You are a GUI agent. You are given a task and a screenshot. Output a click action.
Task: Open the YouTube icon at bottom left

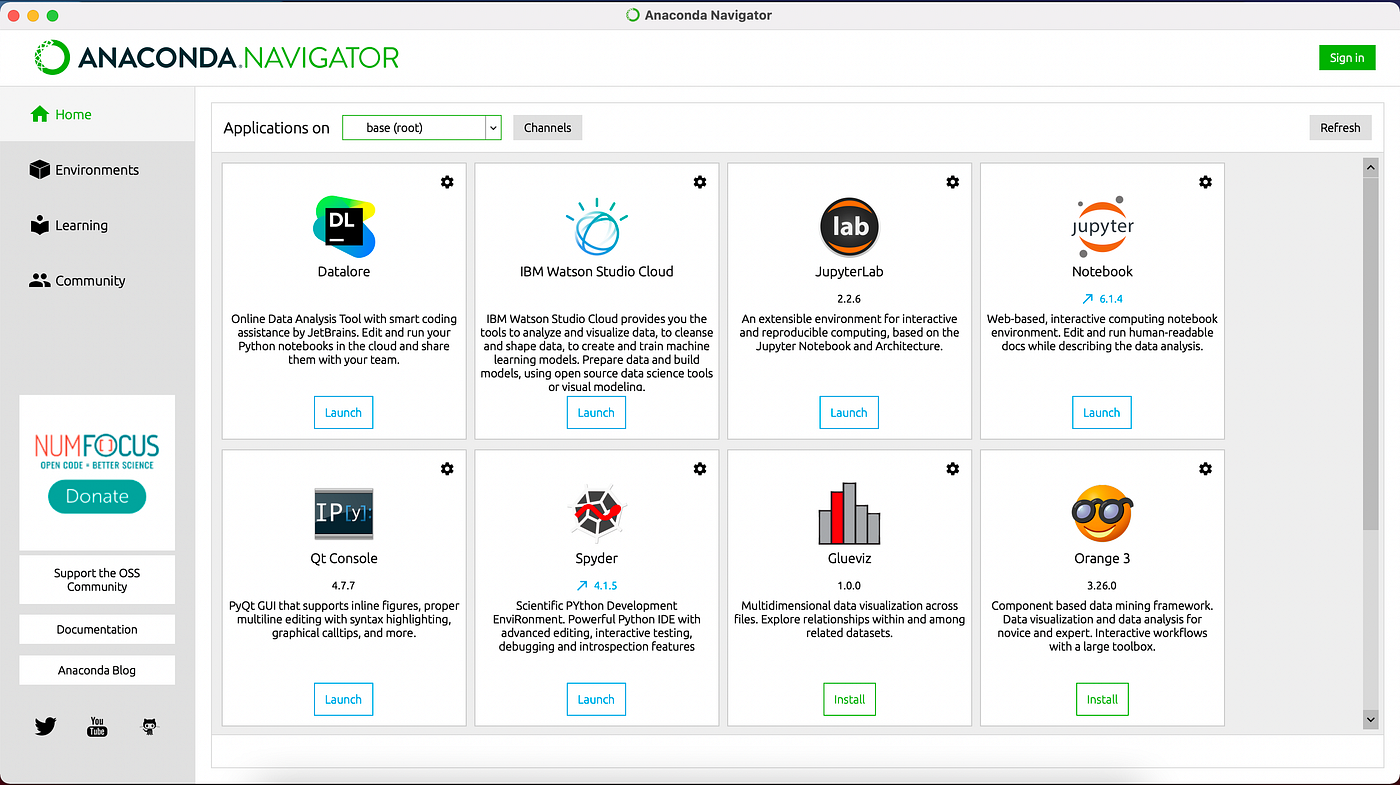point(97,726)
